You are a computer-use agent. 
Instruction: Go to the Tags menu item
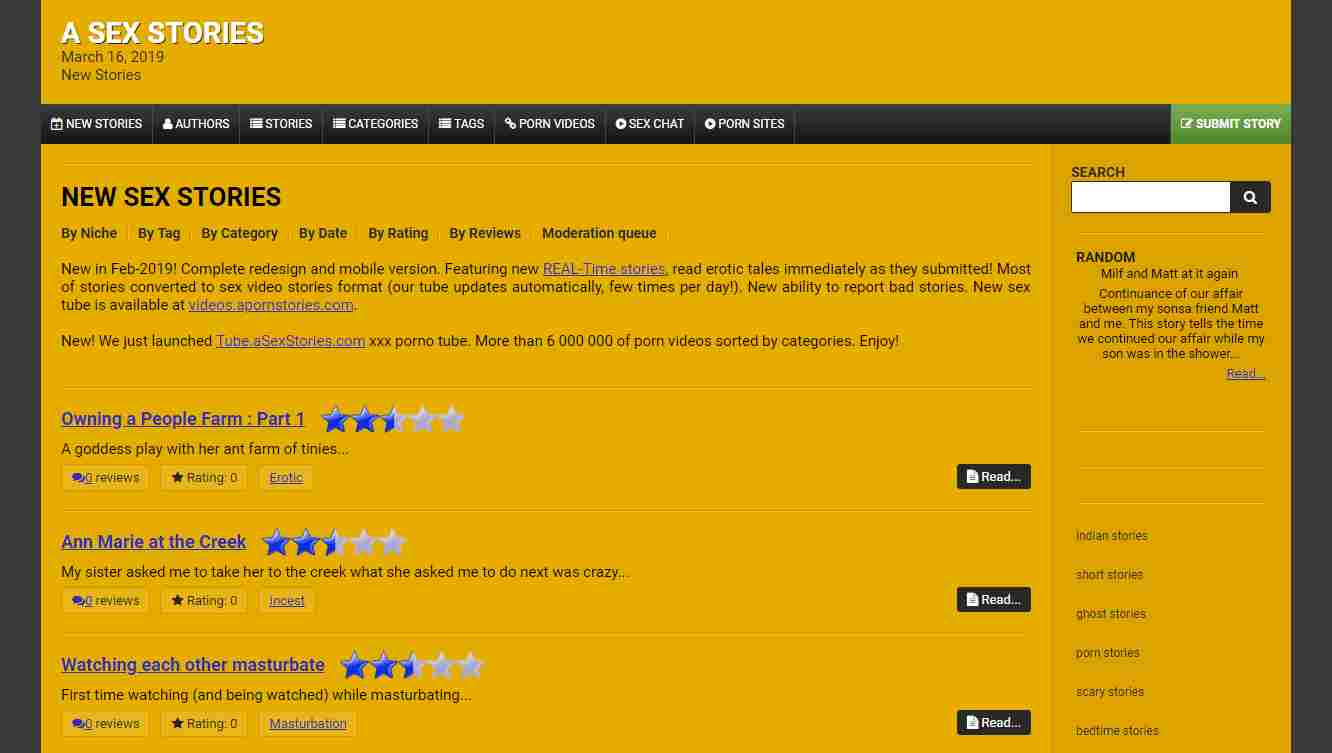coord(462,124)
